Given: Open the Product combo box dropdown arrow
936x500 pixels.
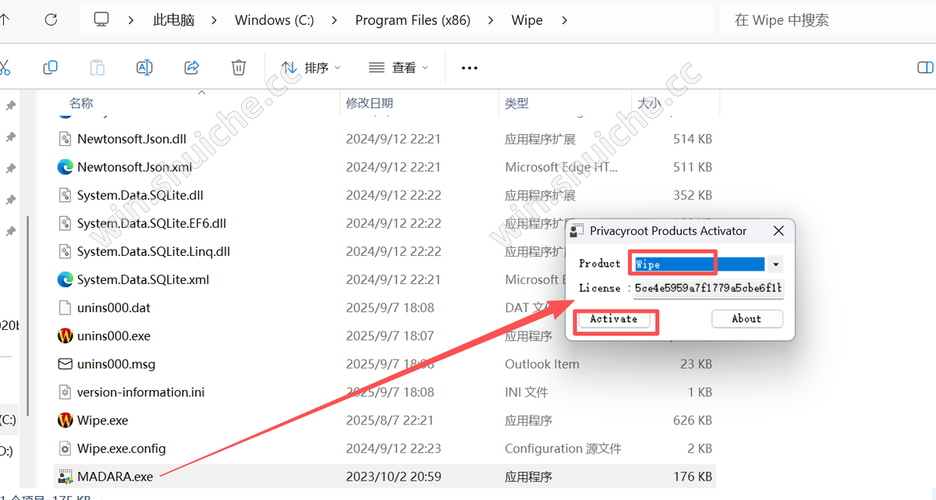Looking at the screenshot, I should point(775,264).
